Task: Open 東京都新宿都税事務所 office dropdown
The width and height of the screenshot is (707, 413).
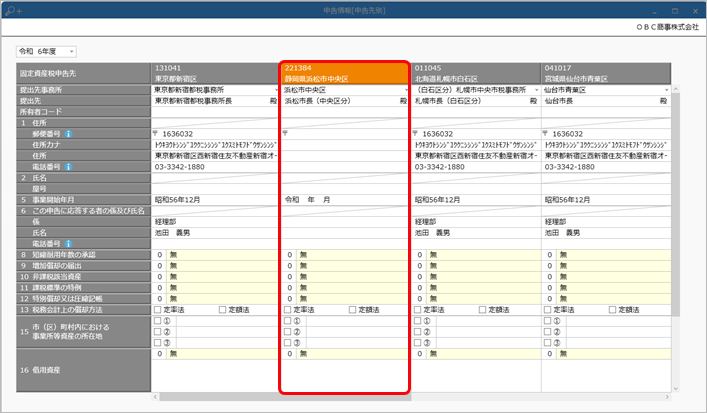Action: pyautogui.click(x=276, y=90)
